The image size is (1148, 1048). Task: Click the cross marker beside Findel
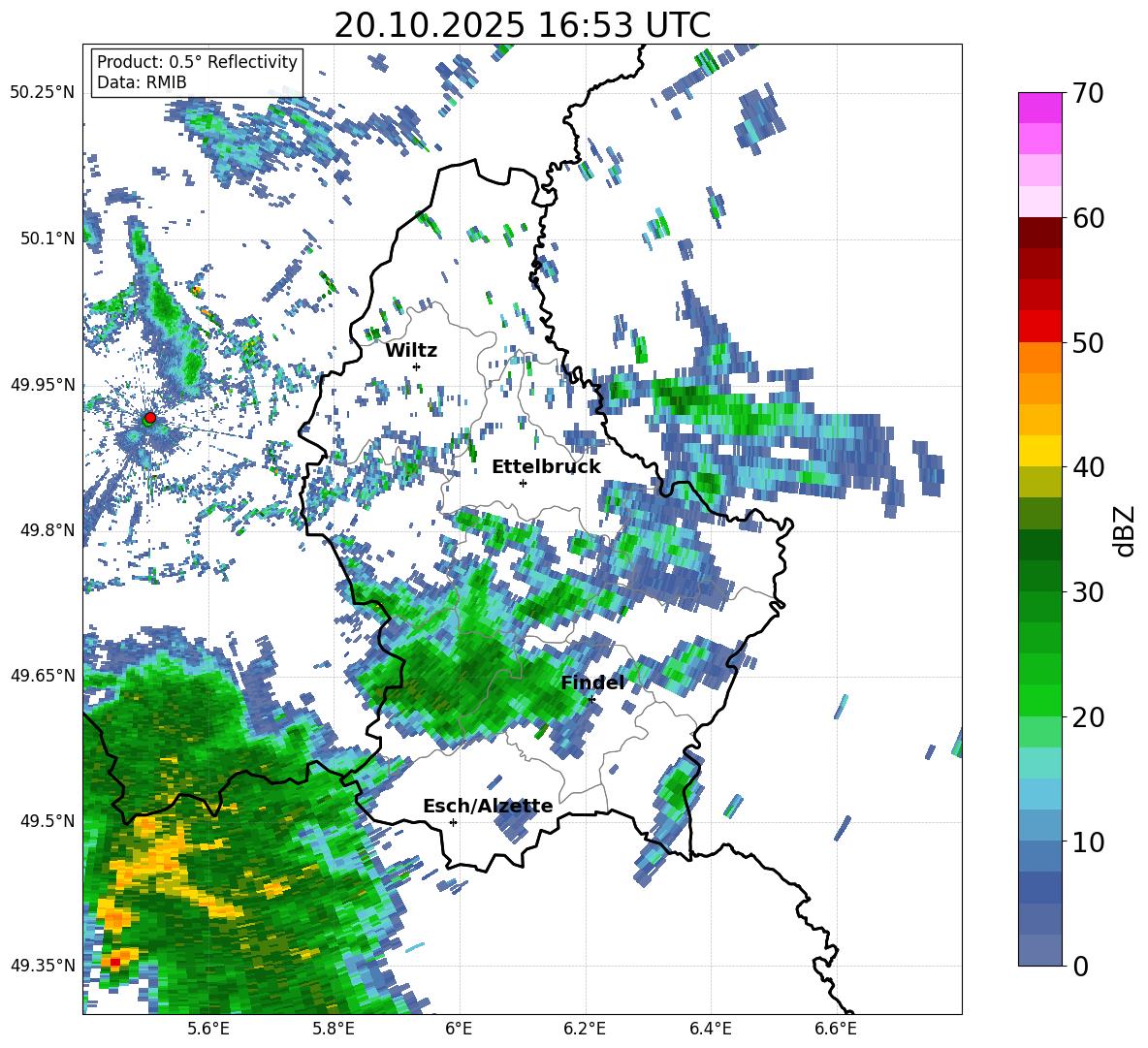pos(591,700)
